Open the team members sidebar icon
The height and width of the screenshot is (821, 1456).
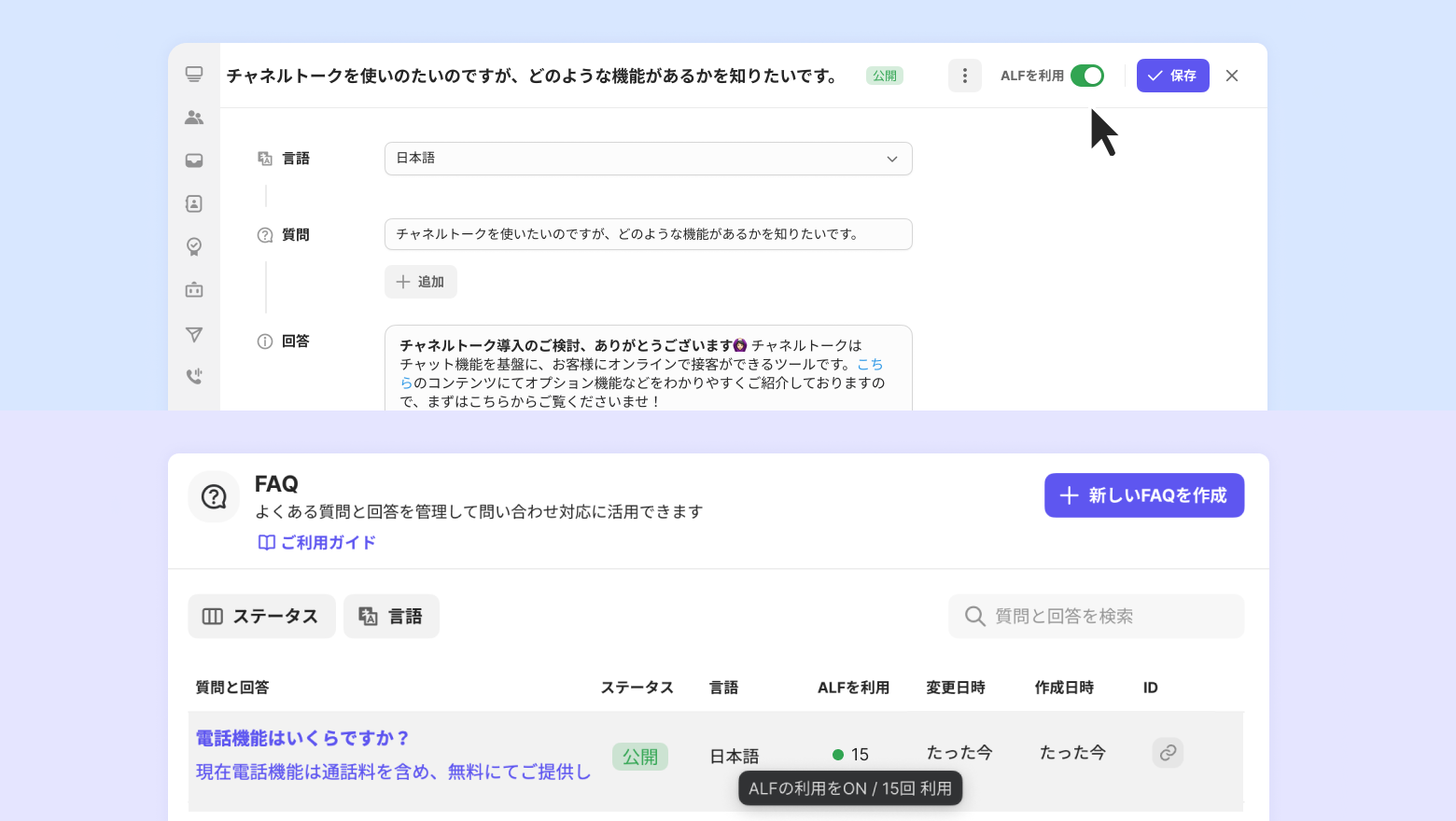click(x=194, y=118)
